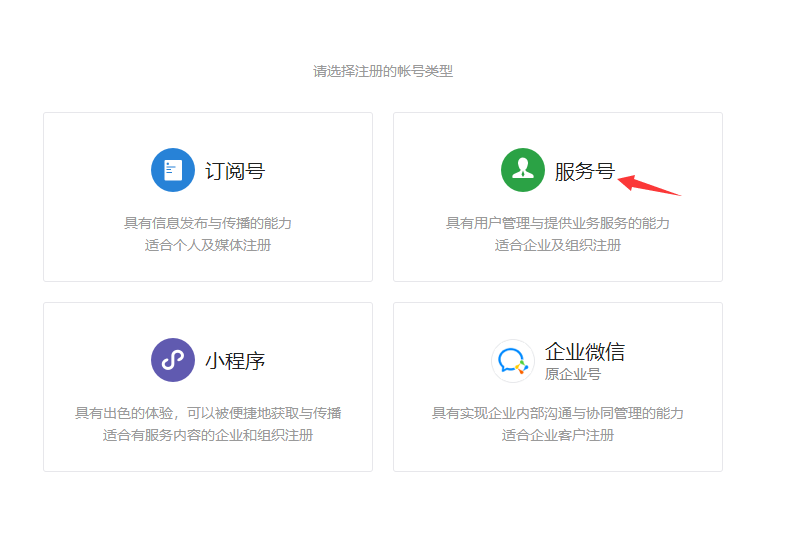810x547 pixels.
Task: Click the 原企业号 subtitle text
Action: coord(573,374)
